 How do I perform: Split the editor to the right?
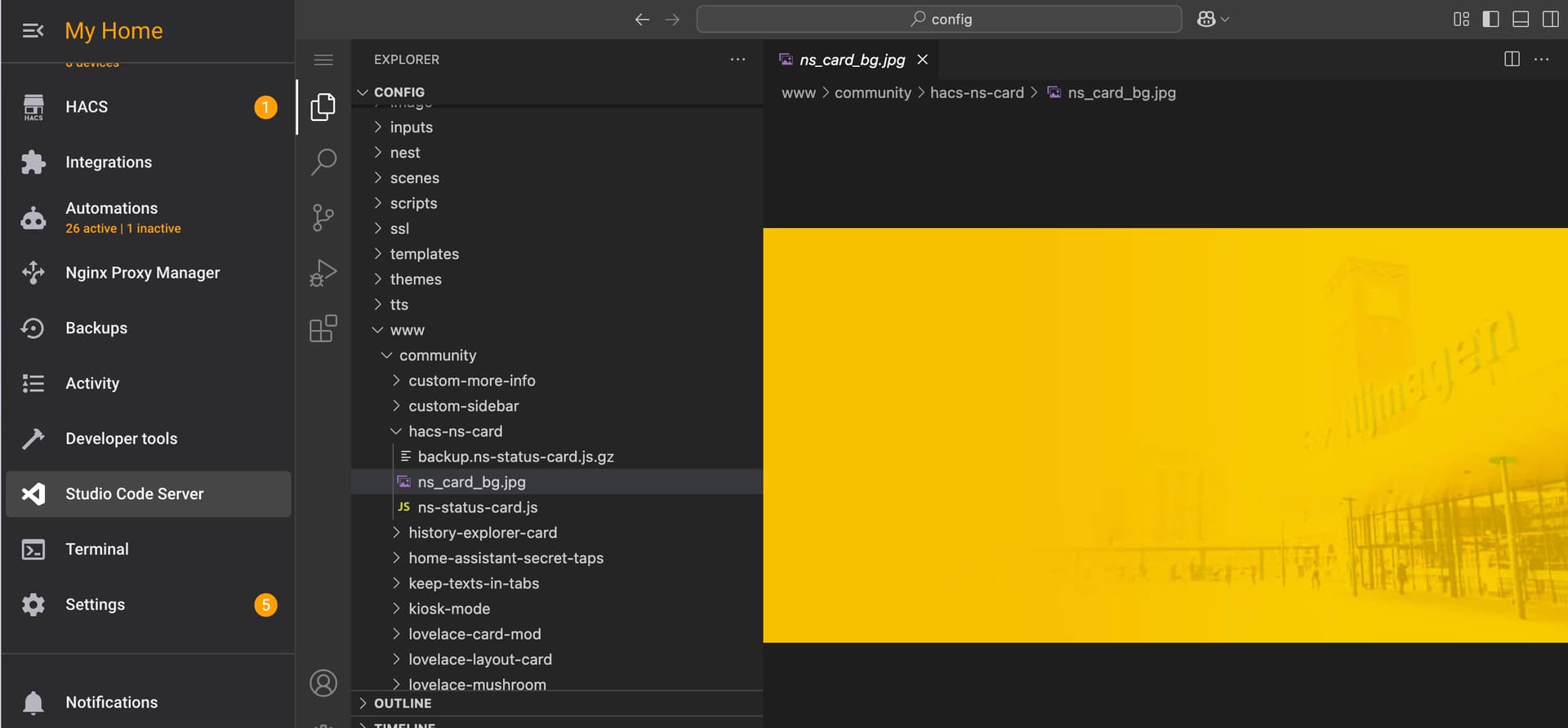(1512, 60)
